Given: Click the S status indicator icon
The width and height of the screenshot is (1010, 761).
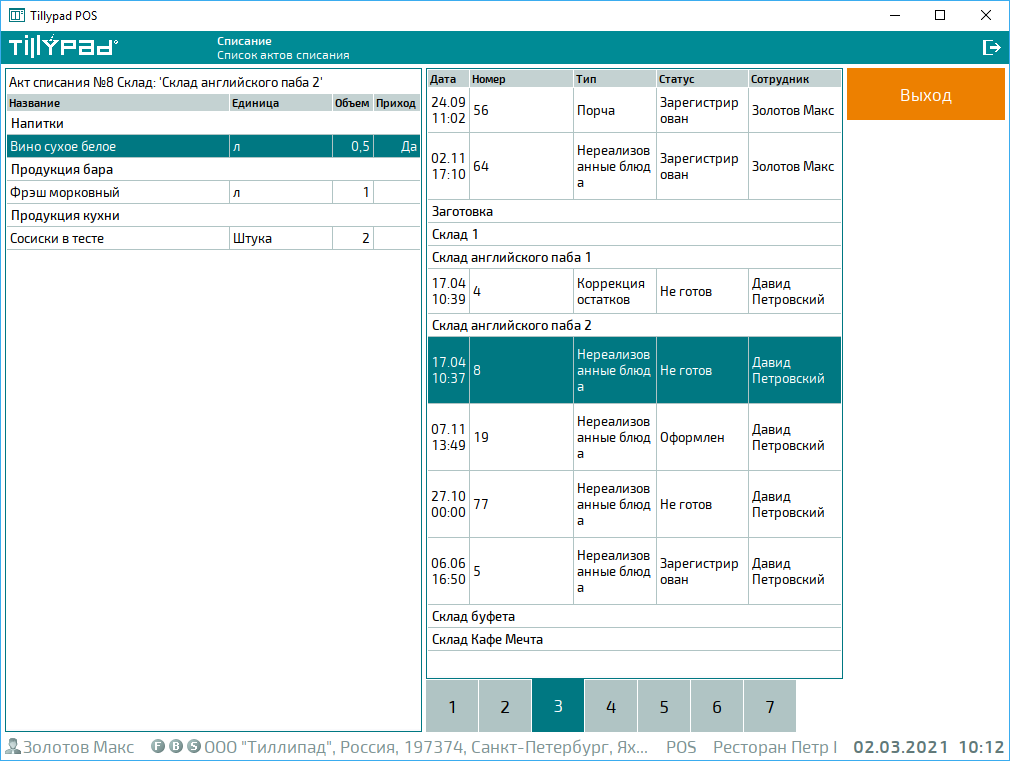Looking at the screenshot, I should pos(193,747).
